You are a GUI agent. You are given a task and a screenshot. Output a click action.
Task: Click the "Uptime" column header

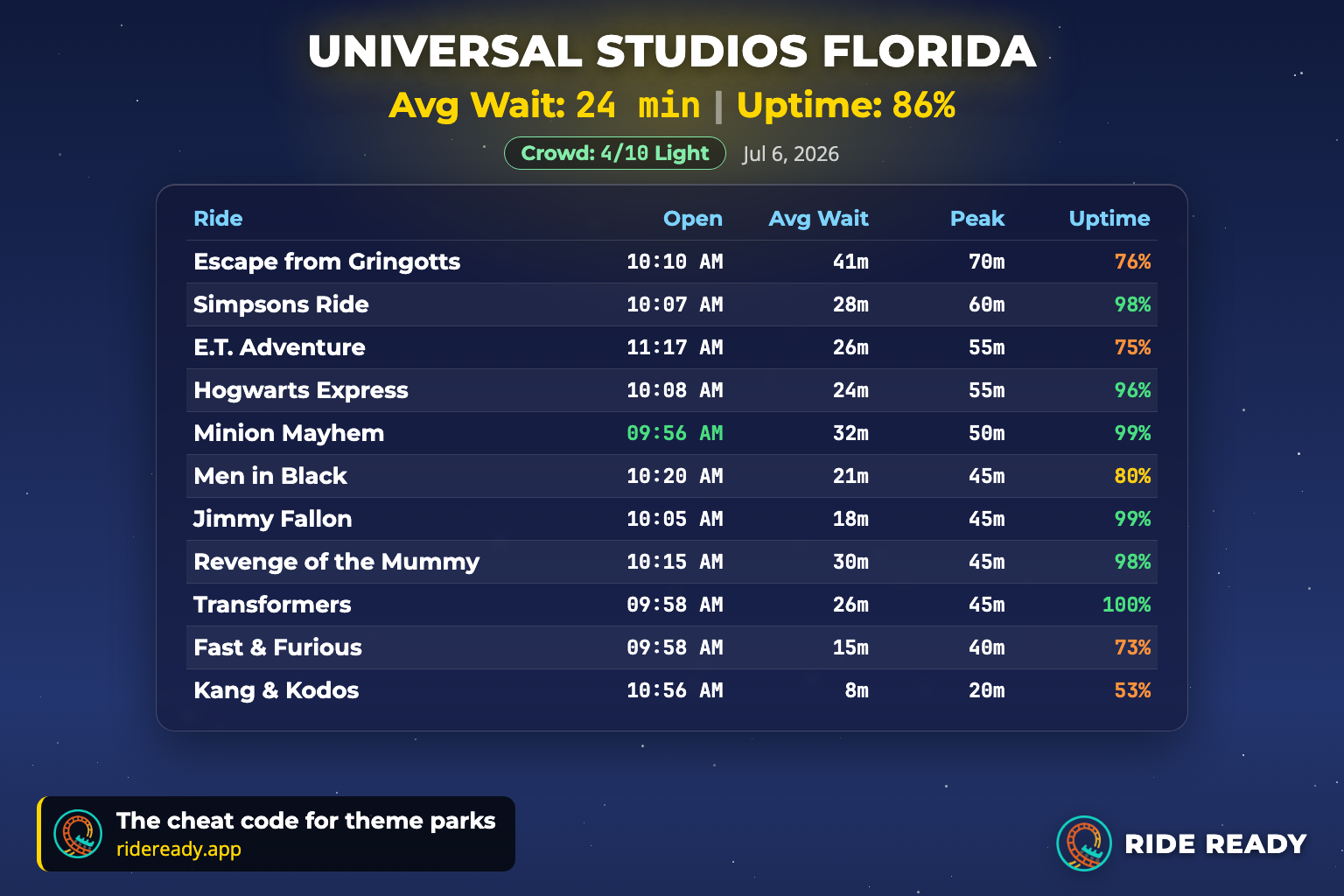coord(1109,219)
